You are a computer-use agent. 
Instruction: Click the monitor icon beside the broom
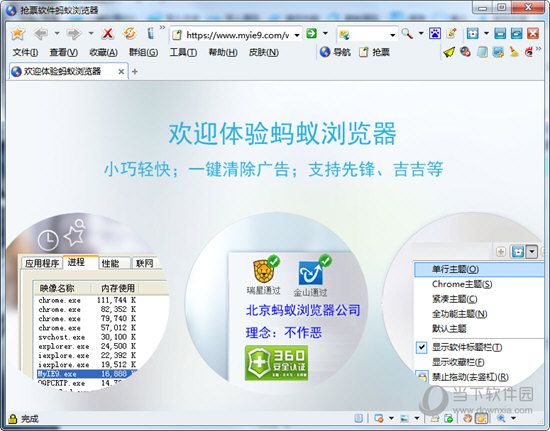click(x=498, y=52)
